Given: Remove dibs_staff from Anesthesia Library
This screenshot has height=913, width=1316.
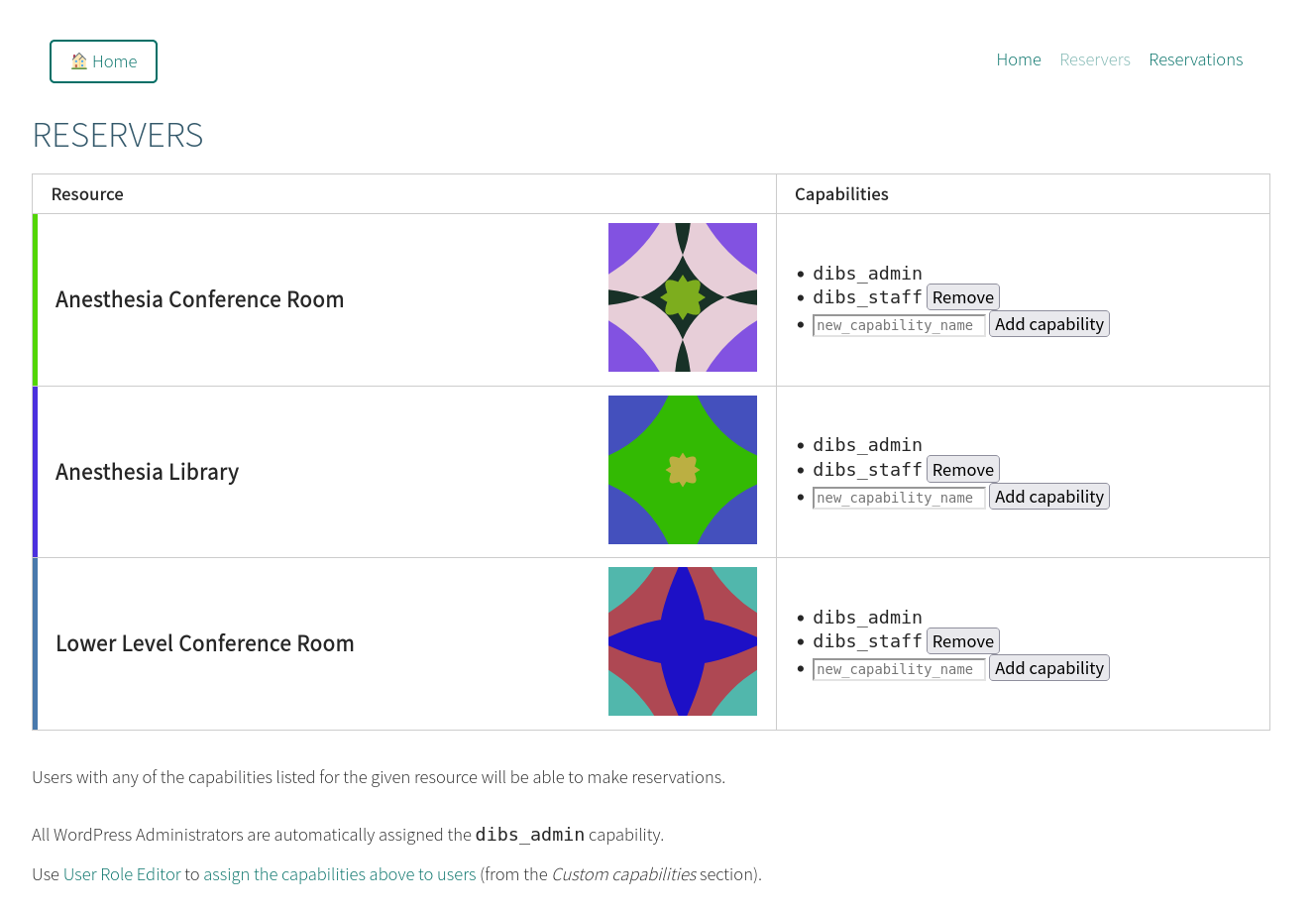Looking at the screenshot, I should (x=963, y=470).
